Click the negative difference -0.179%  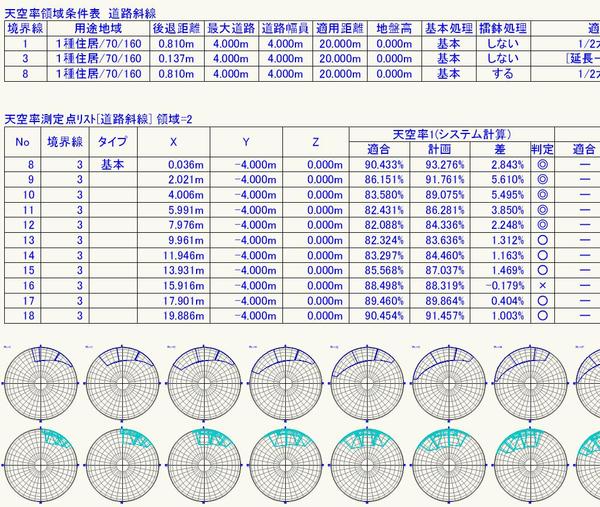(505, 286)
